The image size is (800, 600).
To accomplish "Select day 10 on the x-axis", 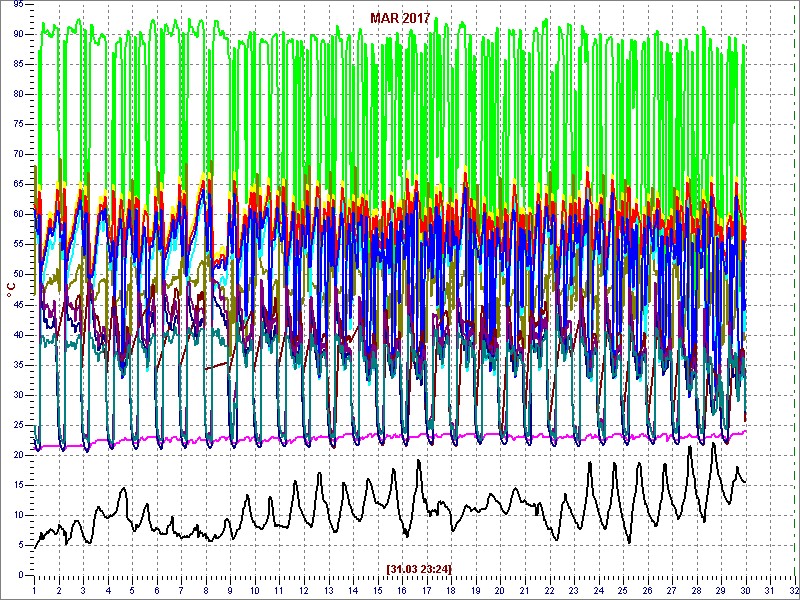I will [255, 590].
